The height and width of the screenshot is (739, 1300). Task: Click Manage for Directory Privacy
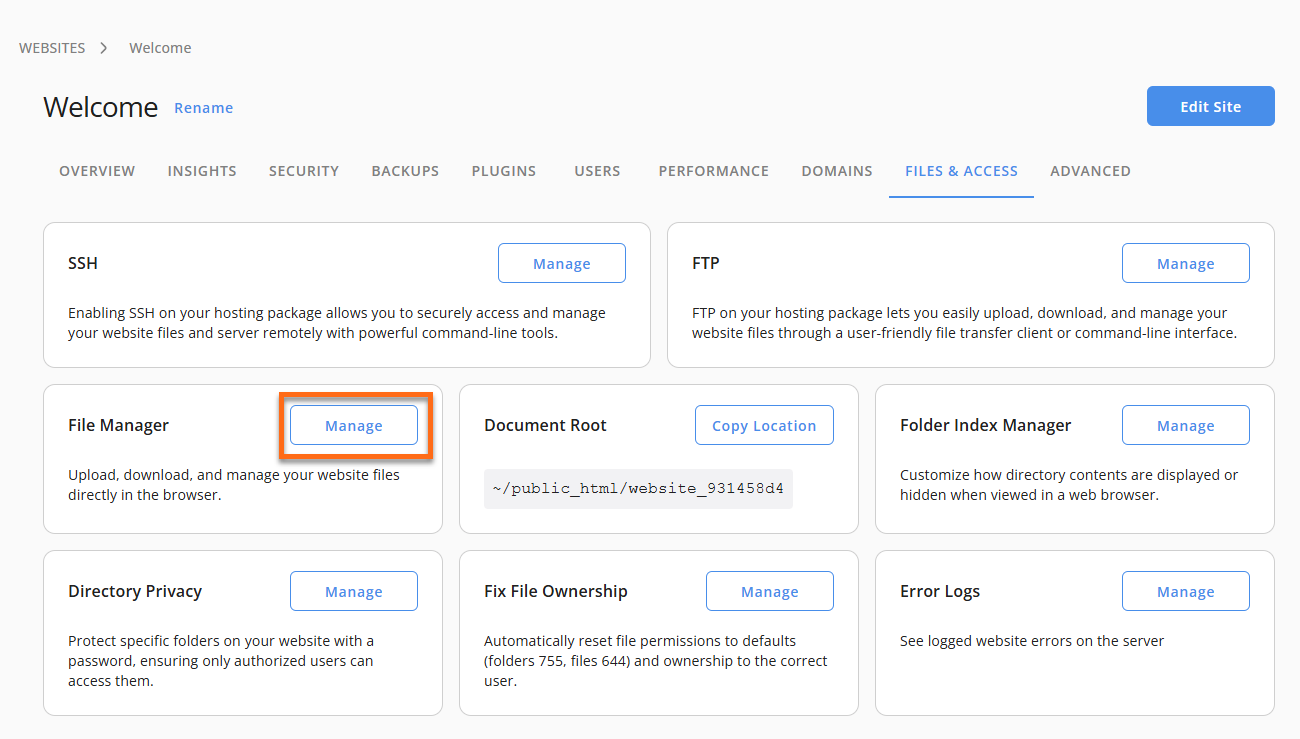[354, 591]
